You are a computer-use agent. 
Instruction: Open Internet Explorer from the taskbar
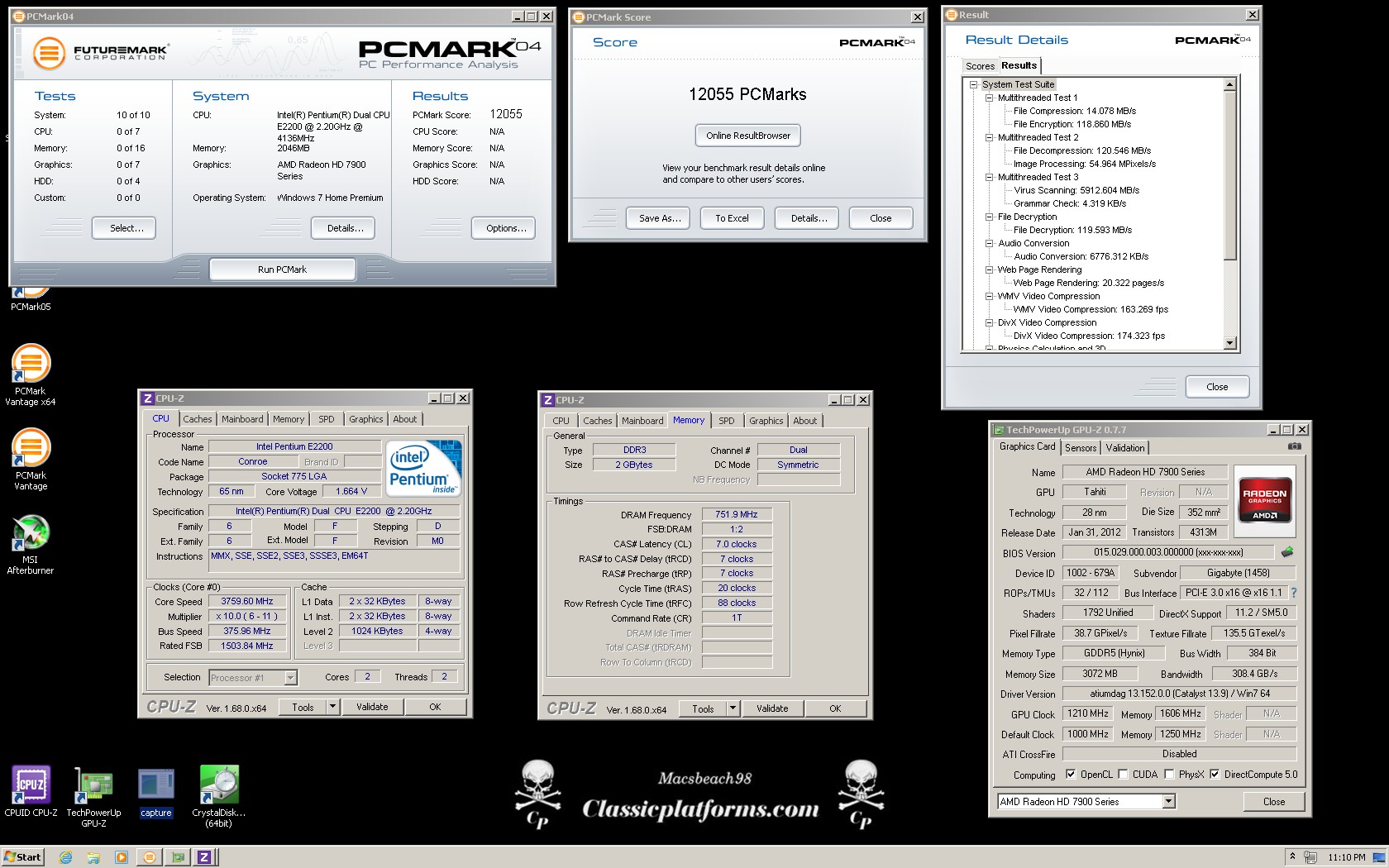coord(65,857)
